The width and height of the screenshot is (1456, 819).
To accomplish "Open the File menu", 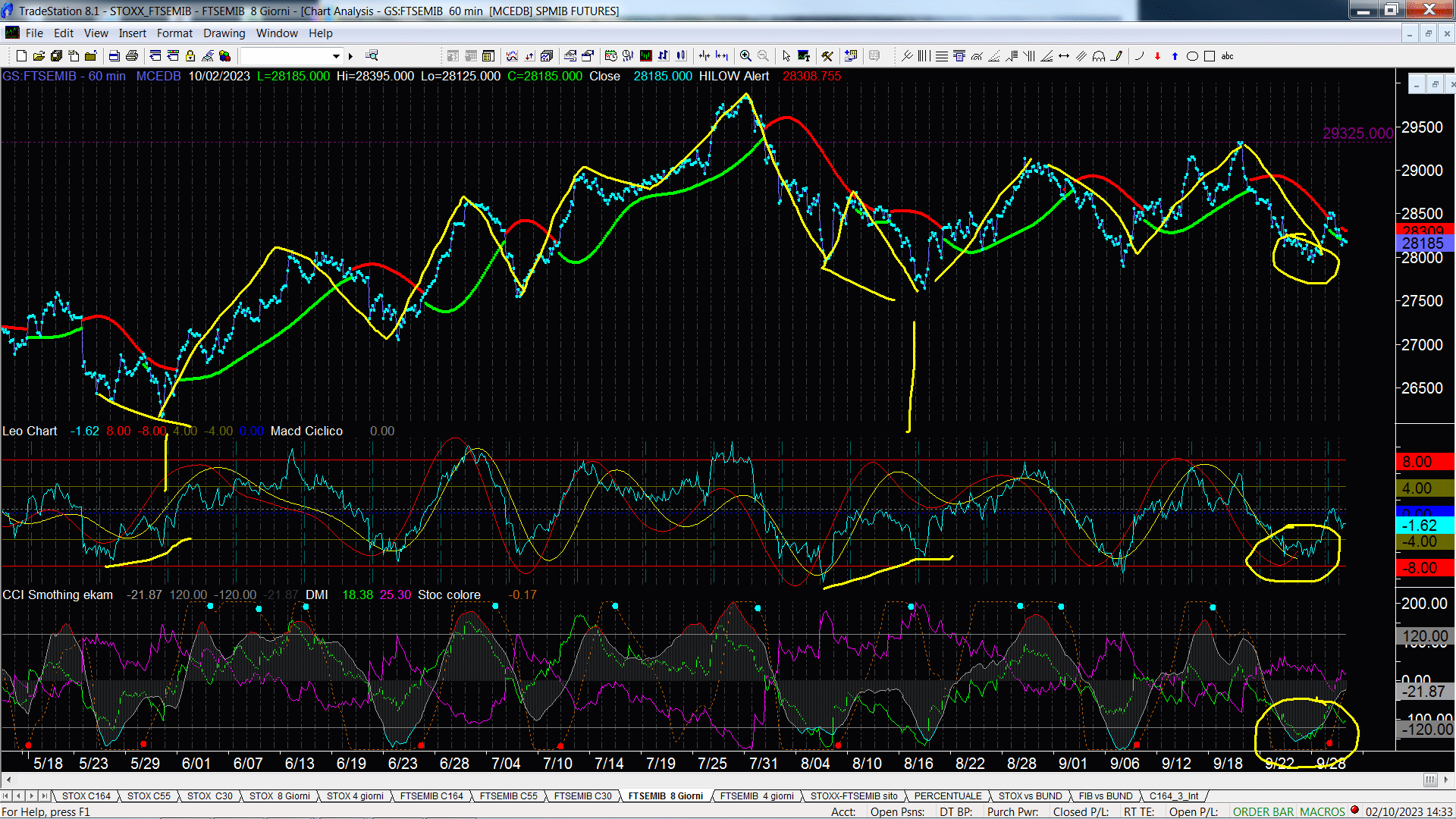I will click(x=34, y=33).
